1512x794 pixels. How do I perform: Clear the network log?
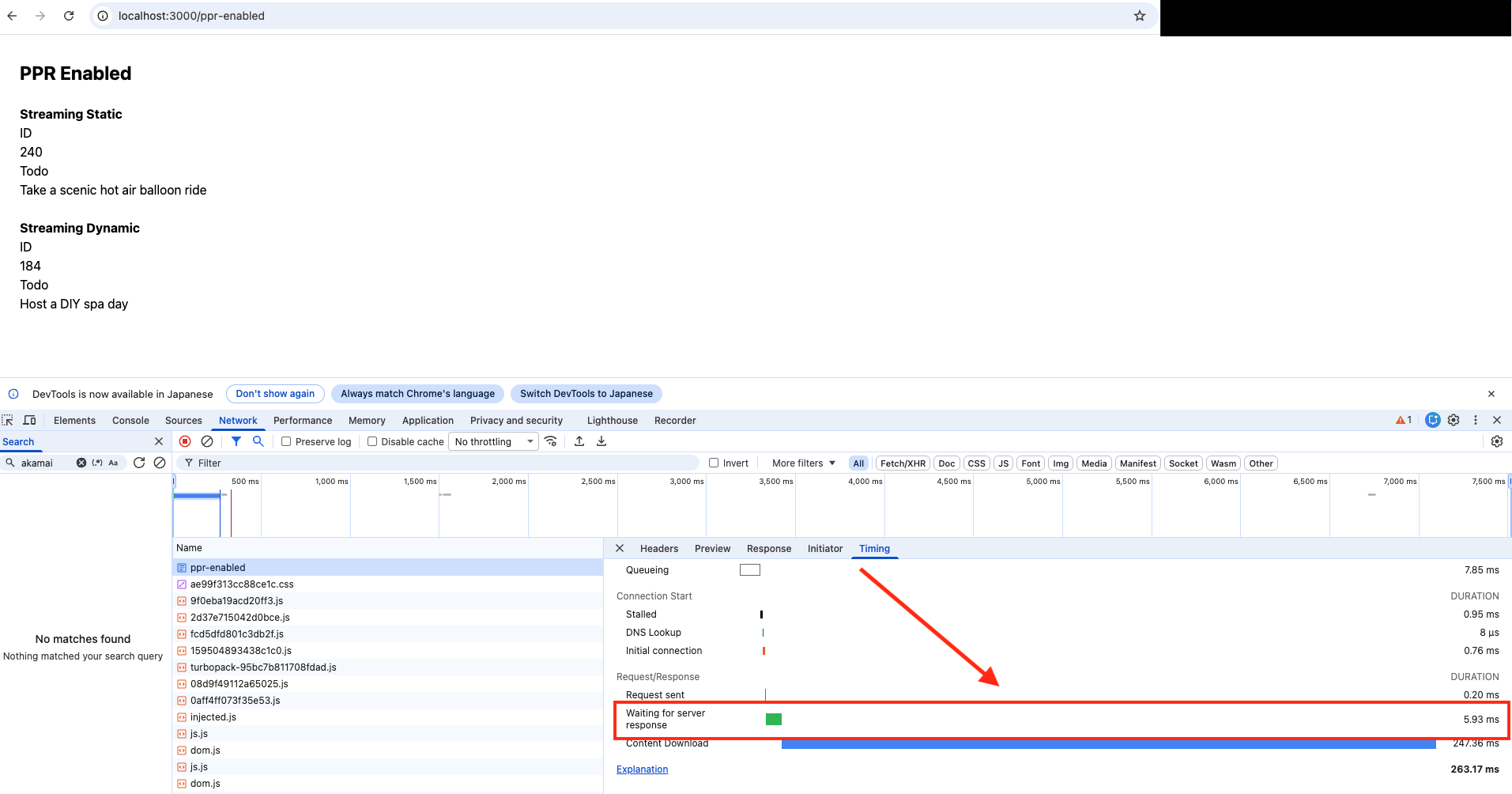207,441
